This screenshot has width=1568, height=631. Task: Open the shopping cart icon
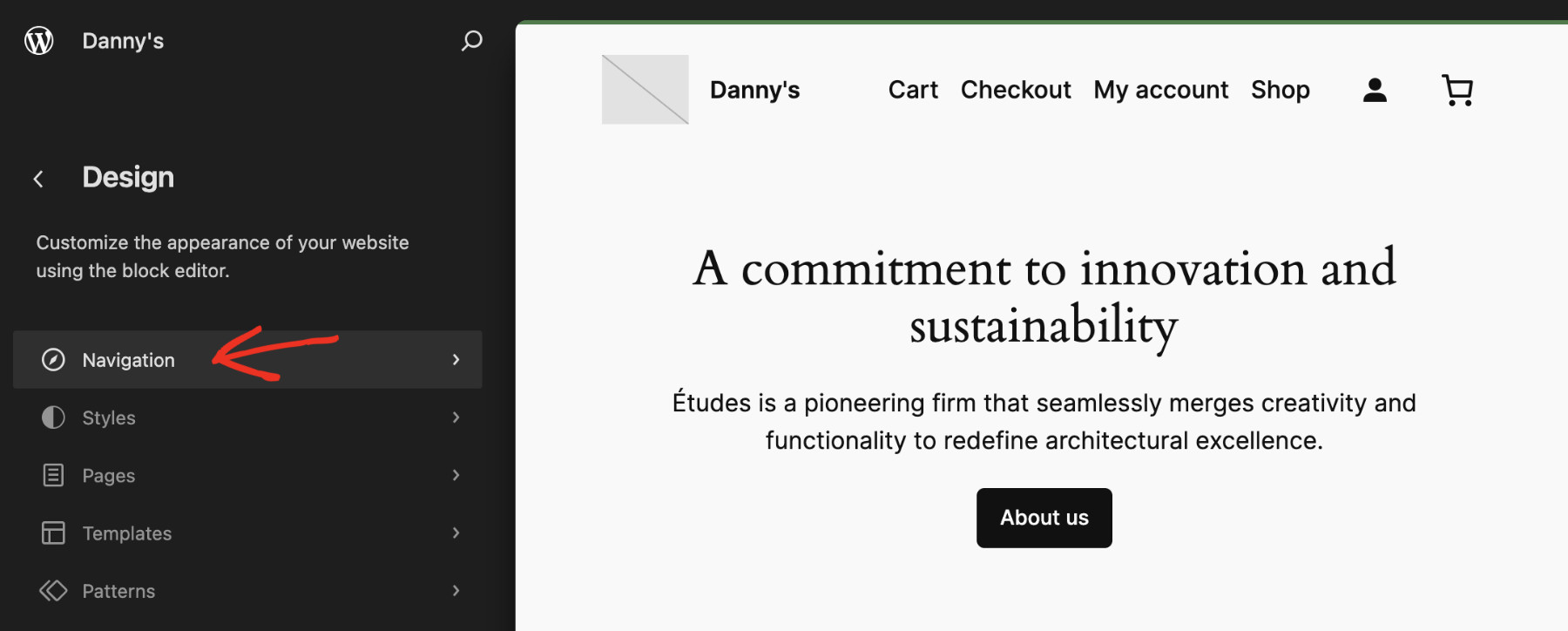click(x=1457, y=90)
